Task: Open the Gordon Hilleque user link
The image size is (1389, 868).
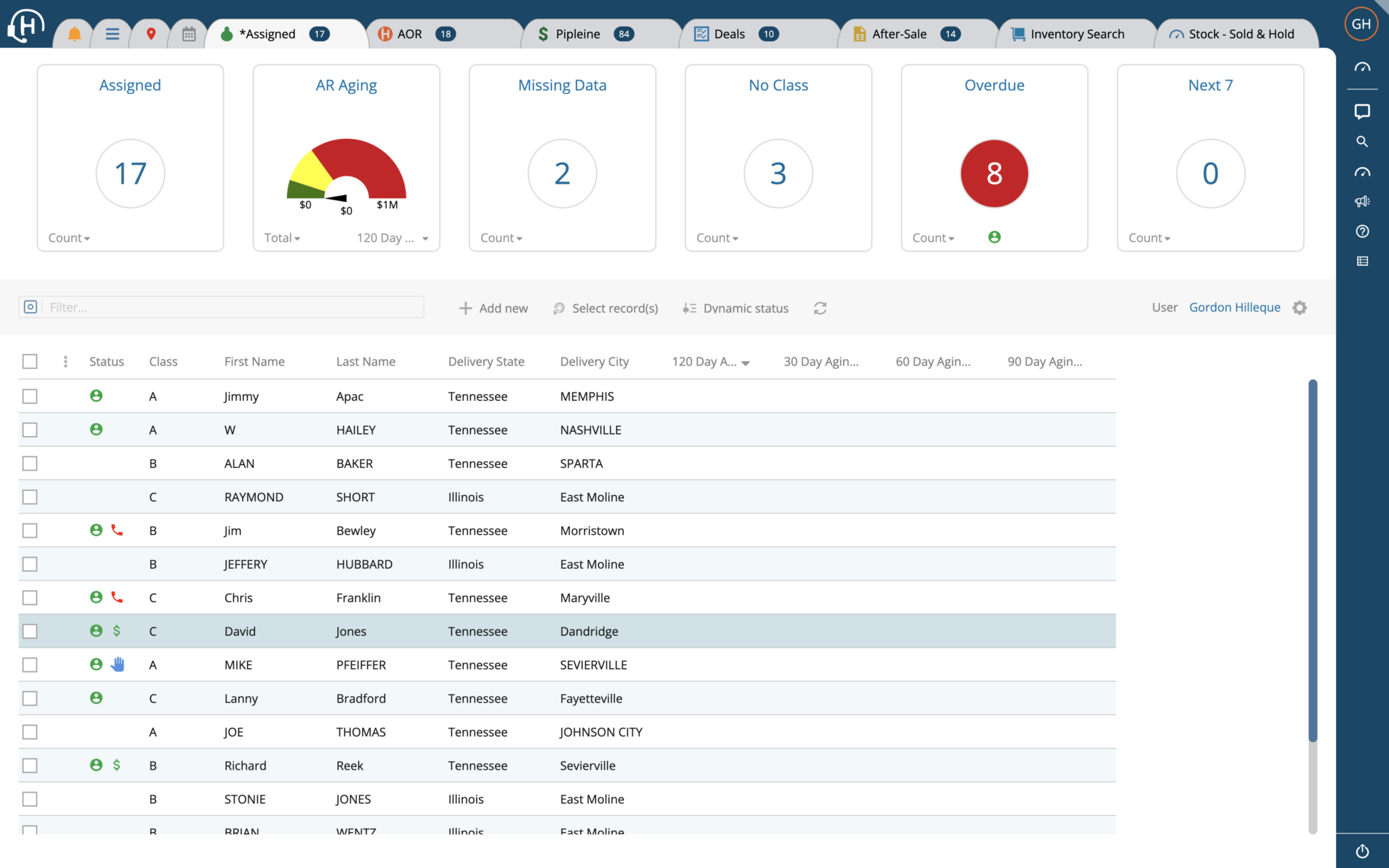Action: tap(1234, 307)
